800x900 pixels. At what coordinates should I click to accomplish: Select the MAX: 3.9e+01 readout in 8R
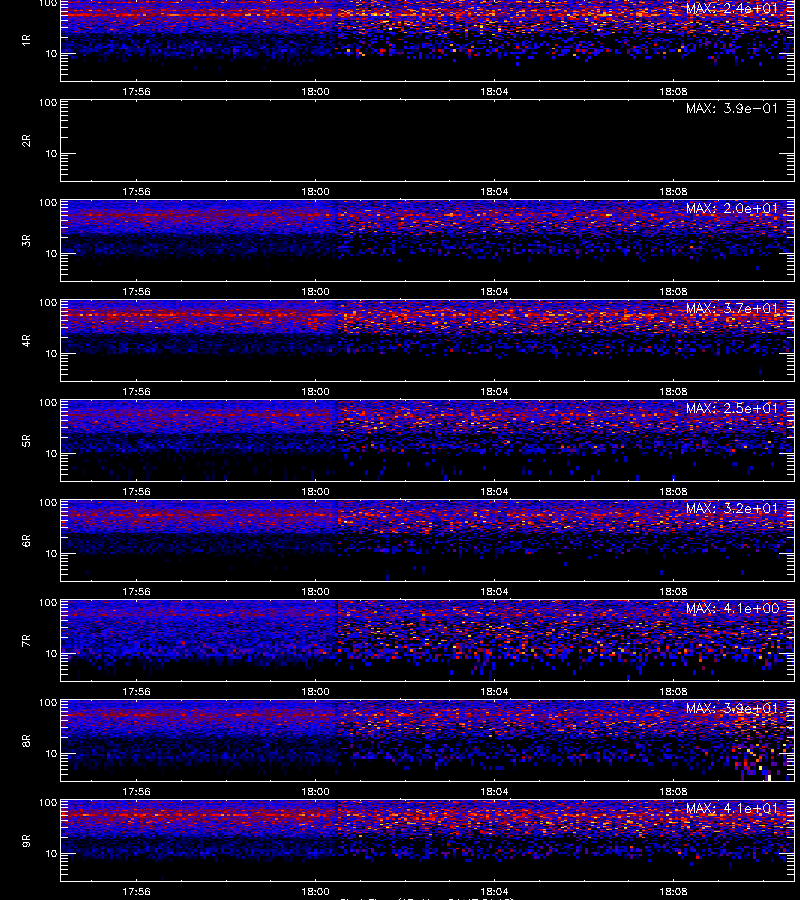click(732, 708)
